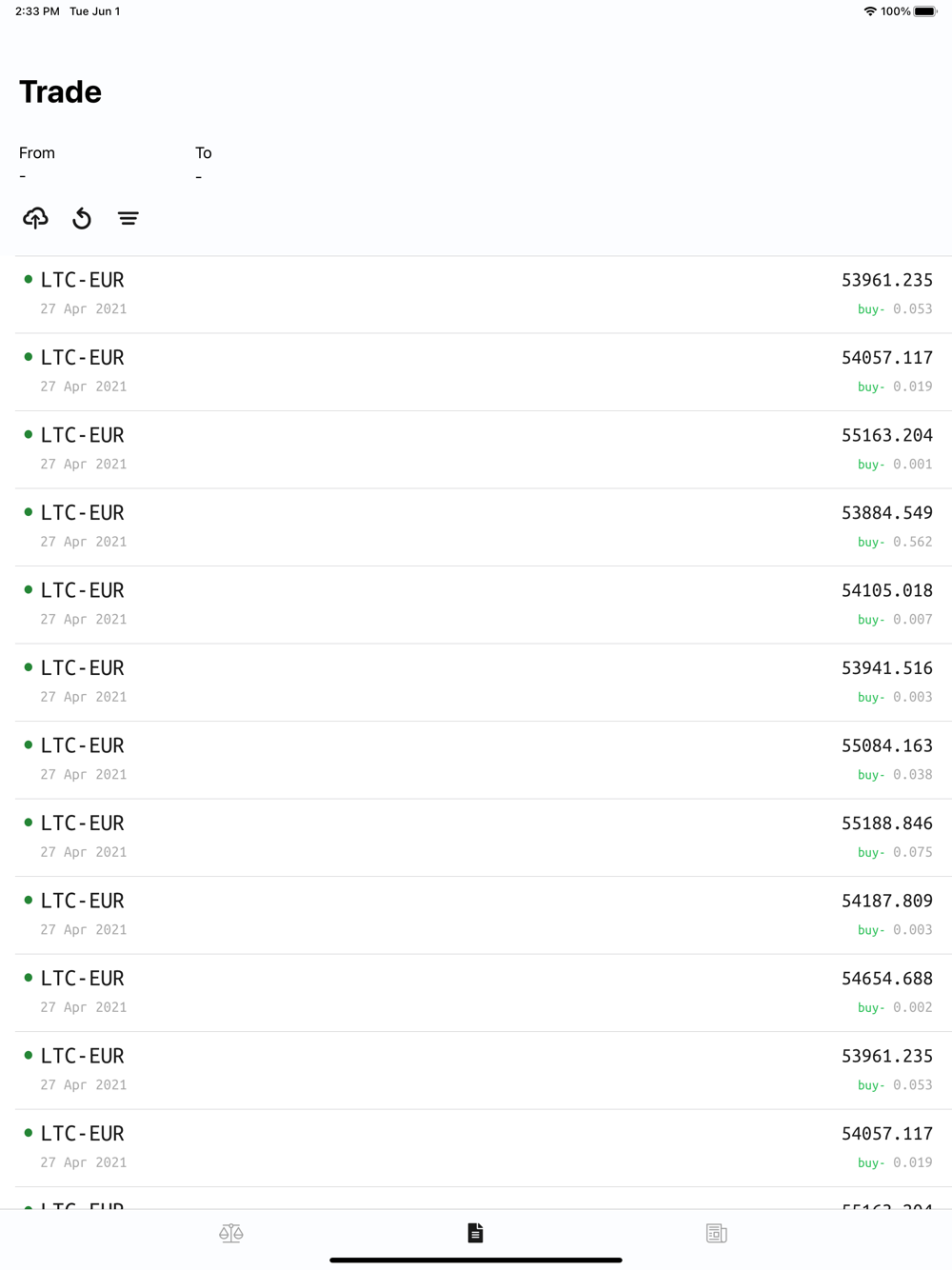Image resolution: width=952 pixels, height=1270 pixels.
Task: Select the document tab in bottom bar
Action: [x=476, y=1234]
